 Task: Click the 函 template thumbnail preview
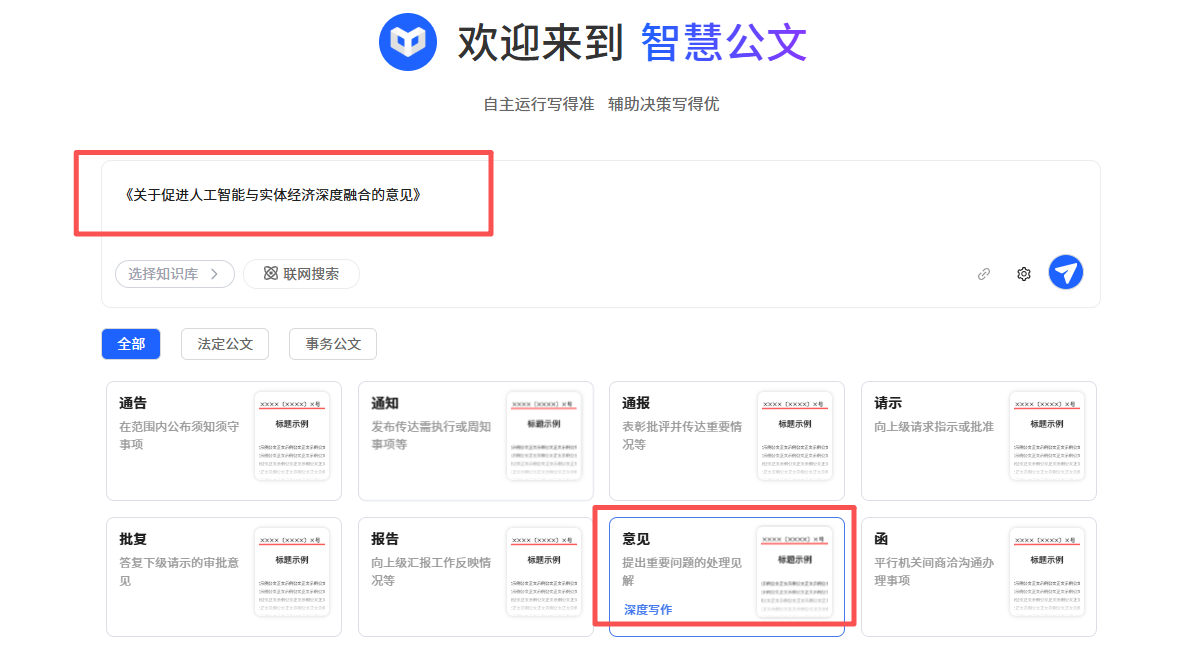click(1046, 571)
